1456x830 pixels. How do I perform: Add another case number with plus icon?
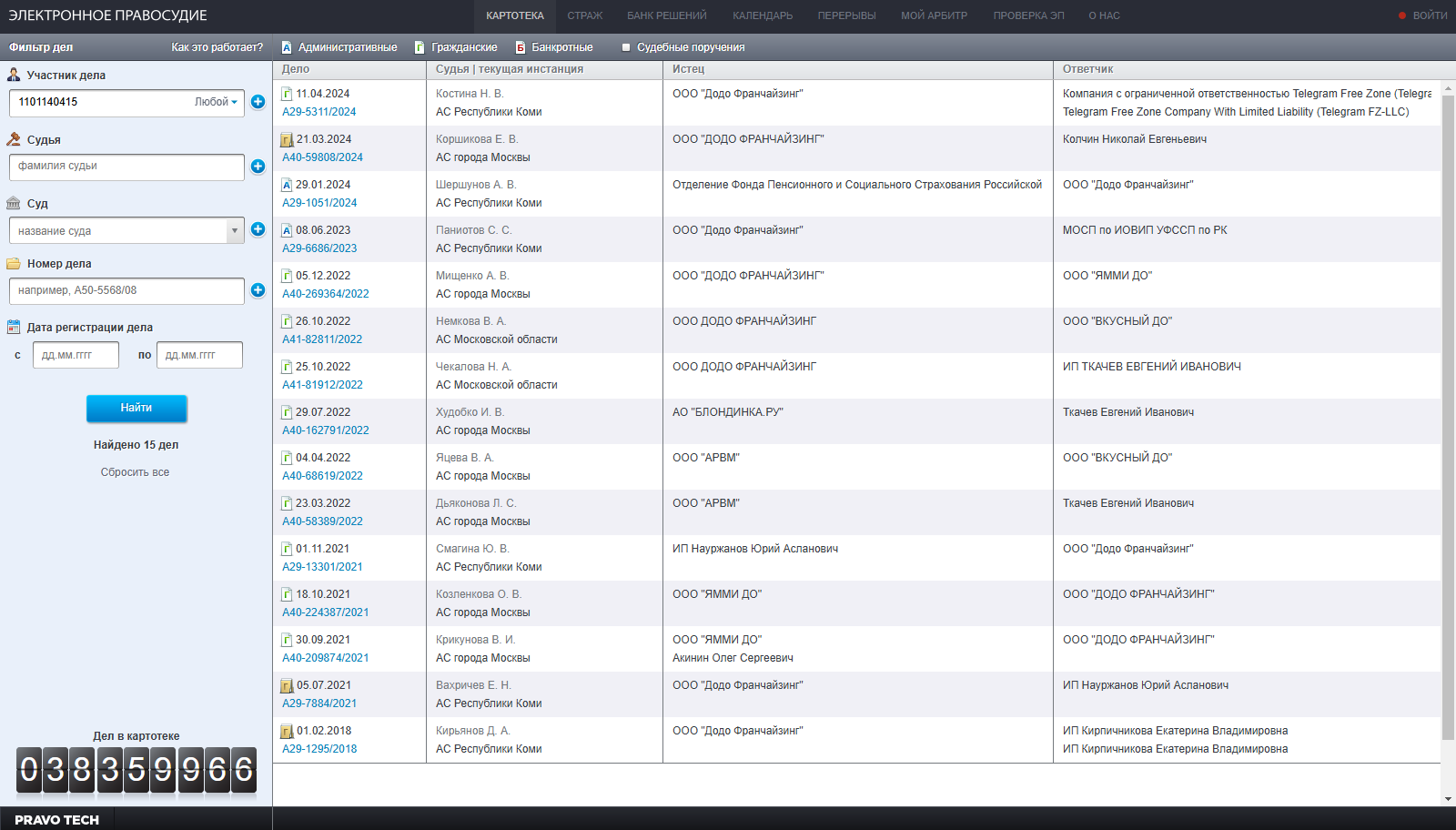pos(258,290)
